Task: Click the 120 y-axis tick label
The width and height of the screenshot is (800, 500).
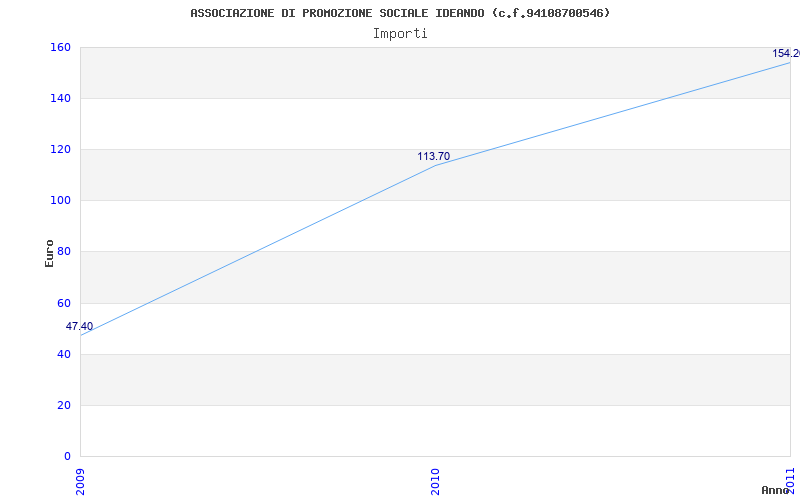Action: [x=60, y=149]
